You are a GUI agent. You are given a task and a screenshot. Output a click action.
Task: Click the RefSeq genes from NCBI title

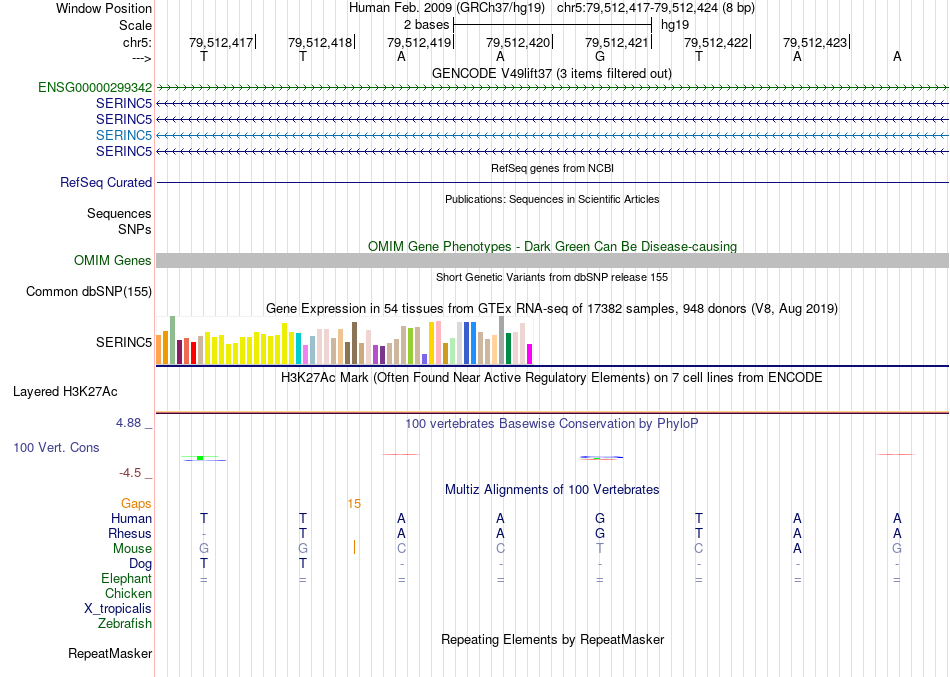click(552, 168)
